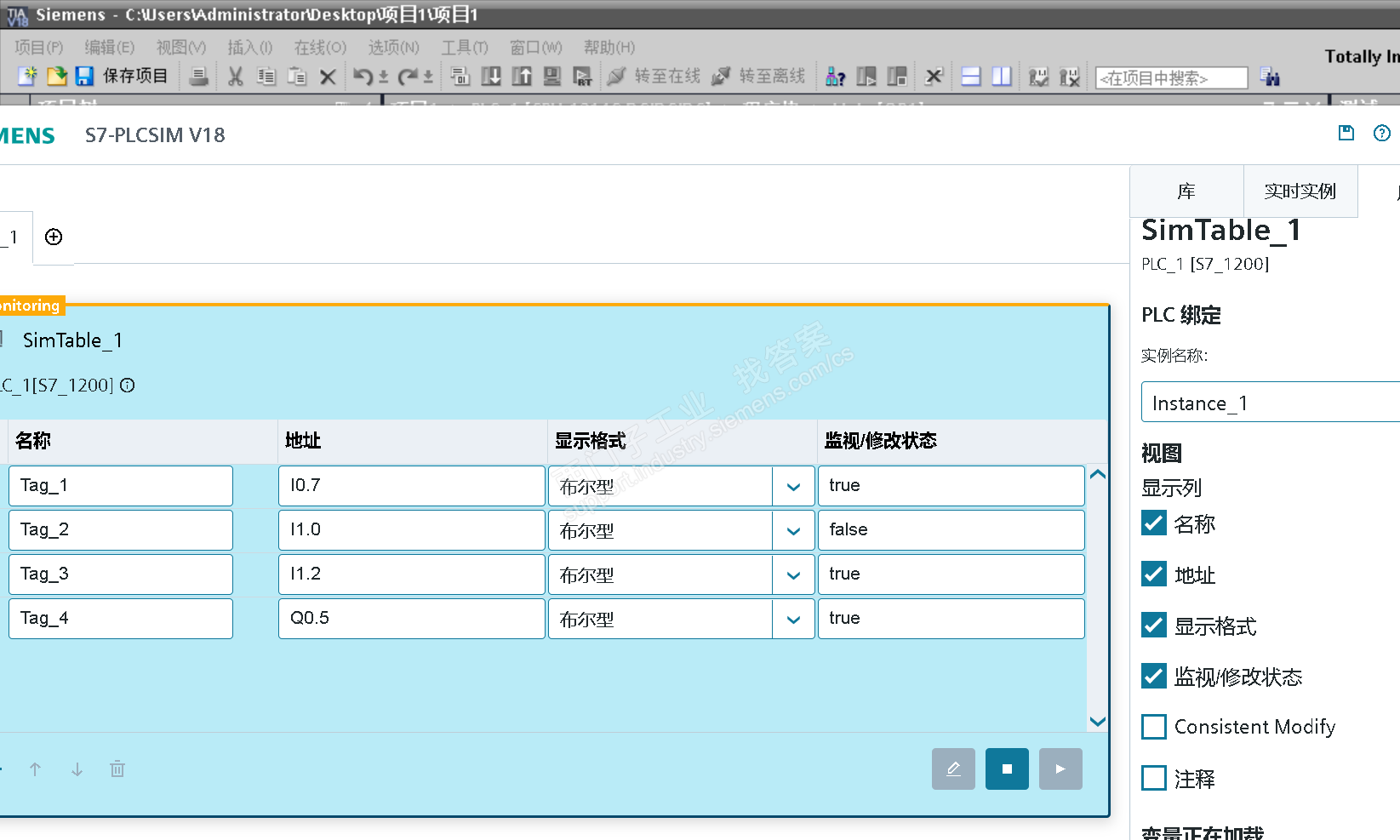Click the I1.0 address field
The height and width of the screenshot is (840, 1400).
[412, 530]
